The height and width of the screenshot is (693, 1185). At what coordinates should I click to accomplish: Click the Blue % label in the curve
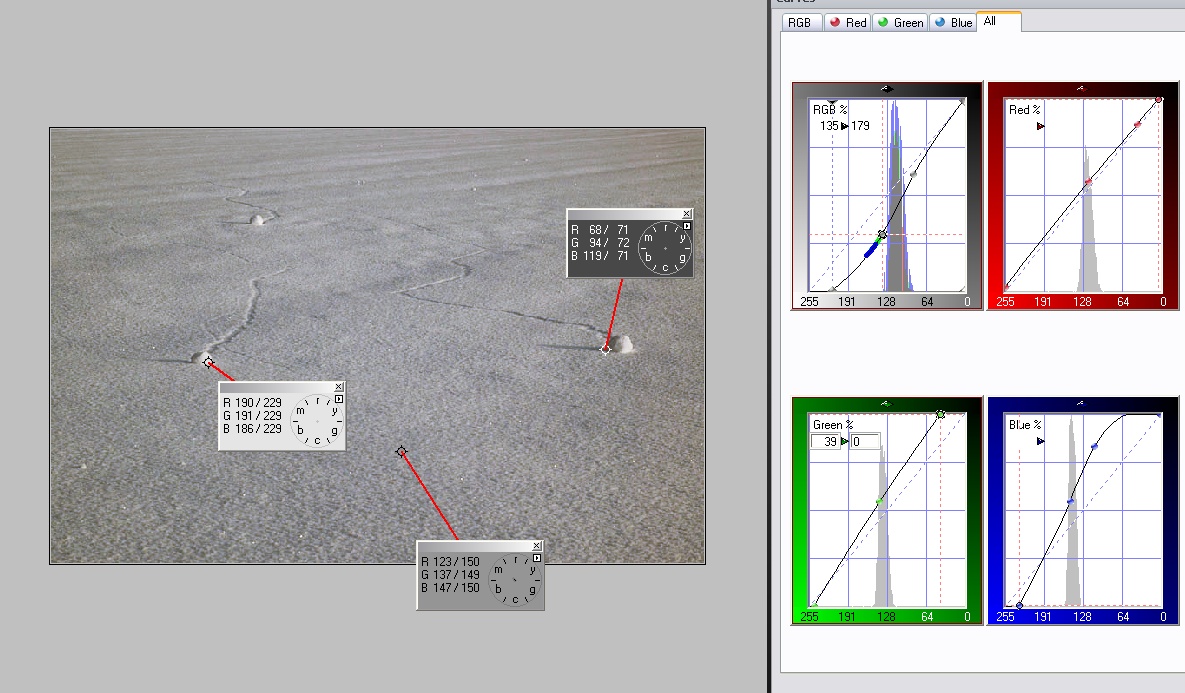click(x=1025, y=425)
